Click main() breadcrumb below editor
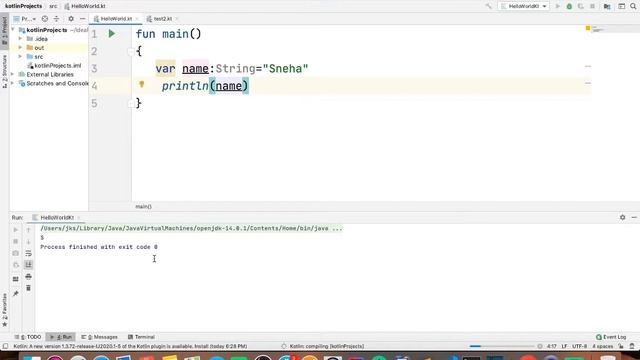 pos(144,207)
